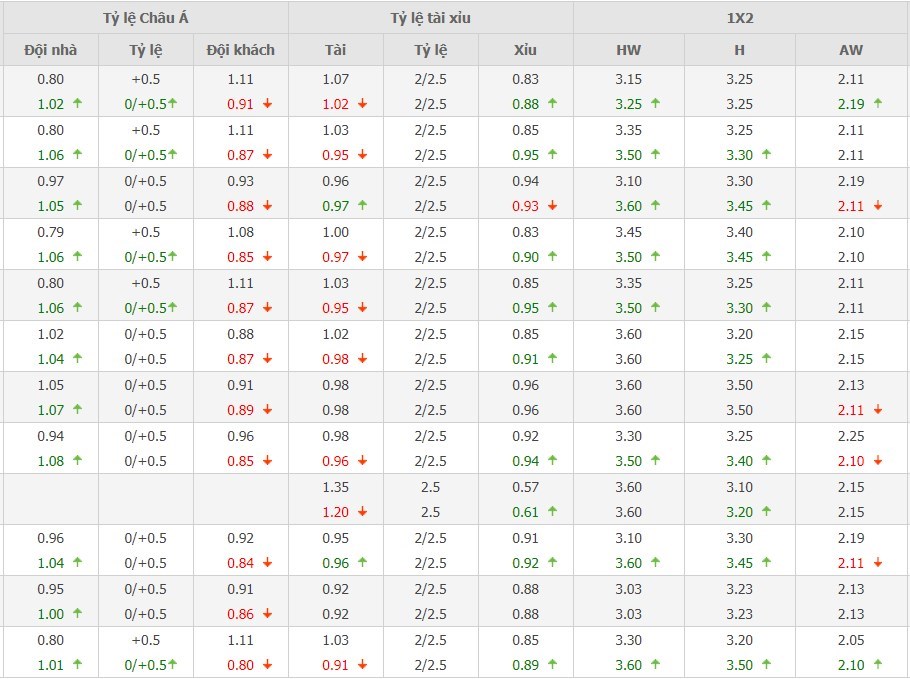Click the Đội nhà column header

[x=50, y=50]
